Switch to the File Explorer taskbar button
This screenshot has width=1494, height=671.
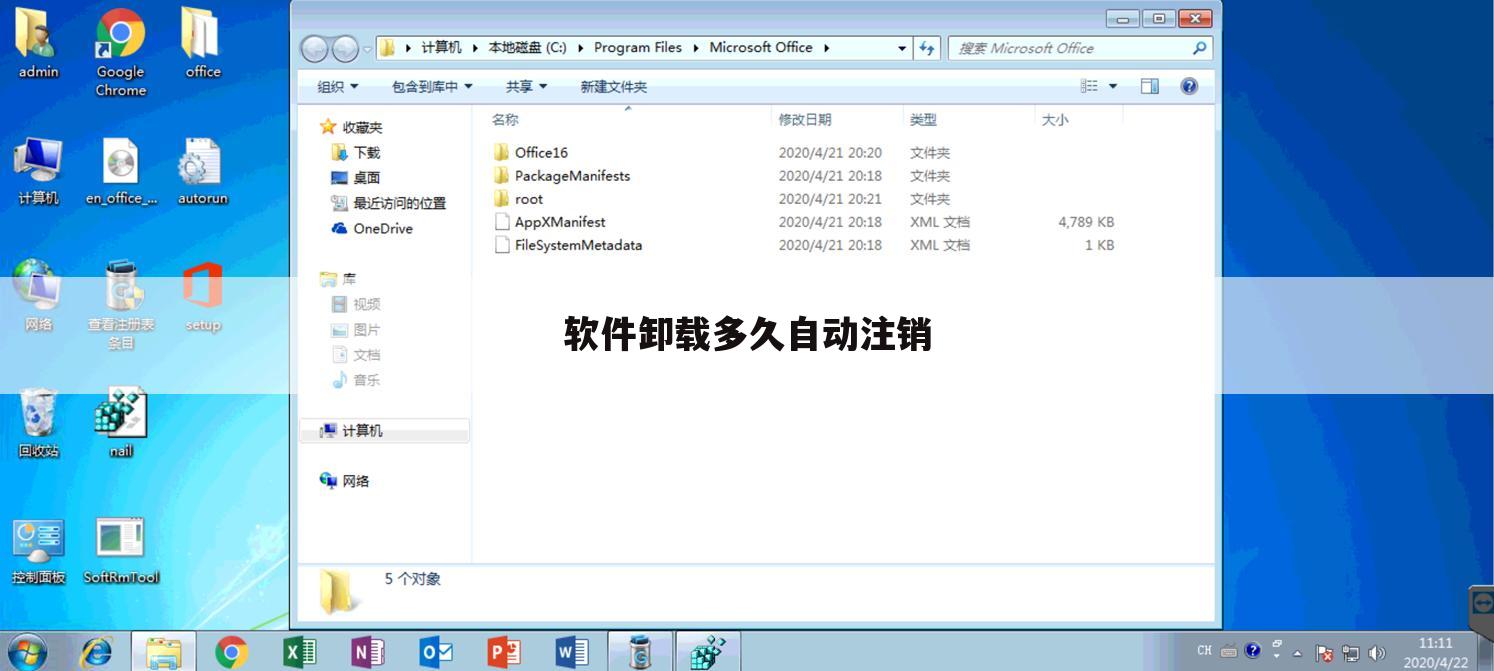pyautogui.click(x=164, y=652)
